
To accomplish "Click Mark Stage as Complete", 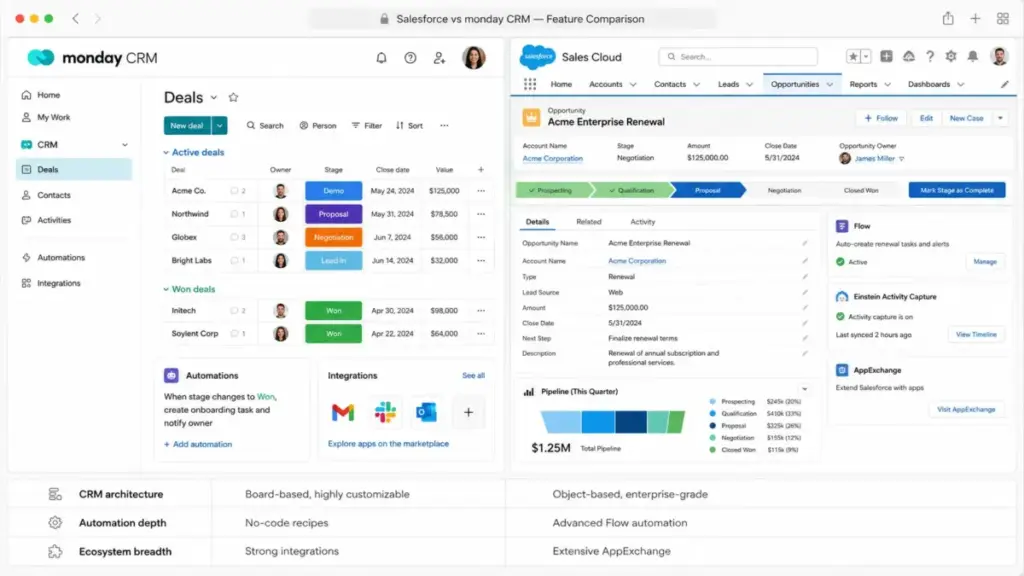I will coord(957,190).
